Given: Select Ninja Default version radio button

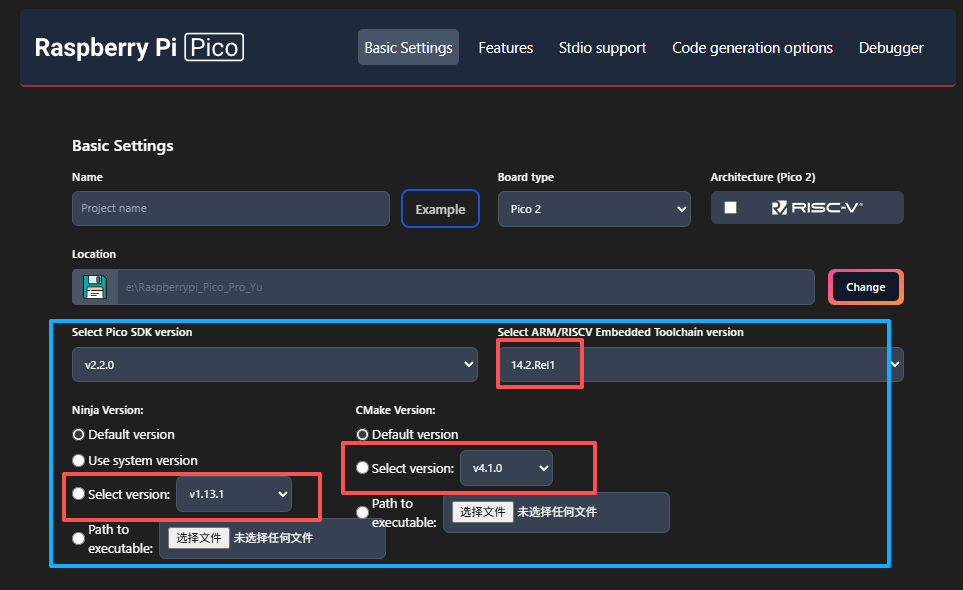Looking at the screenshot, I should click(x=78, y=435).
